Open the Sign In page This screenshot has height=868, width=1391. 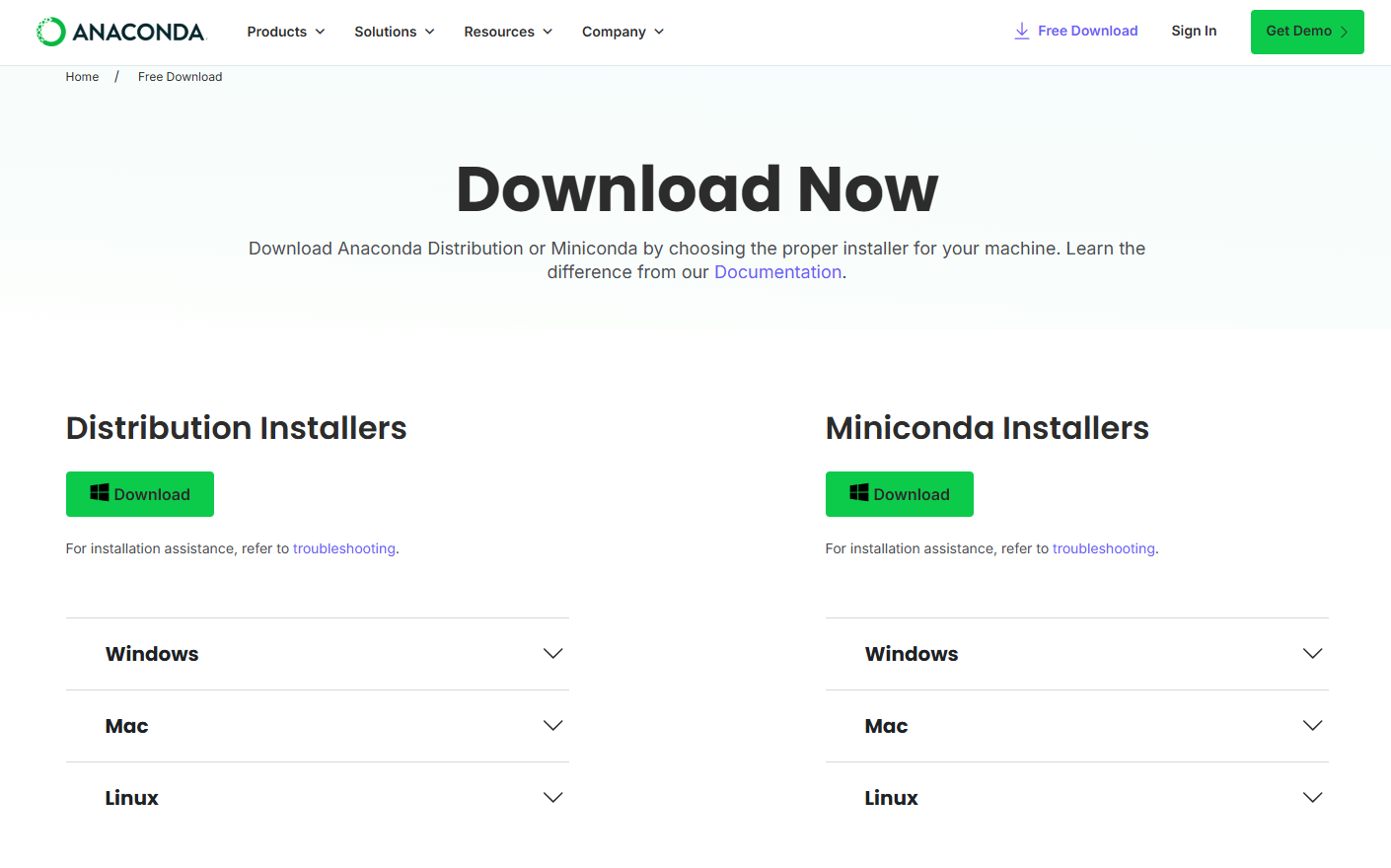tap(1194, 31)
